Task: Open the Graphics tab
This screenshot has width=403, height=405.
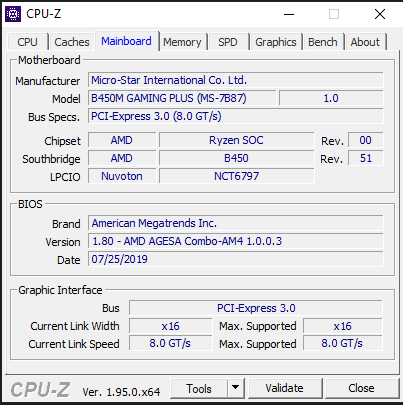Action: pos(276,42)
